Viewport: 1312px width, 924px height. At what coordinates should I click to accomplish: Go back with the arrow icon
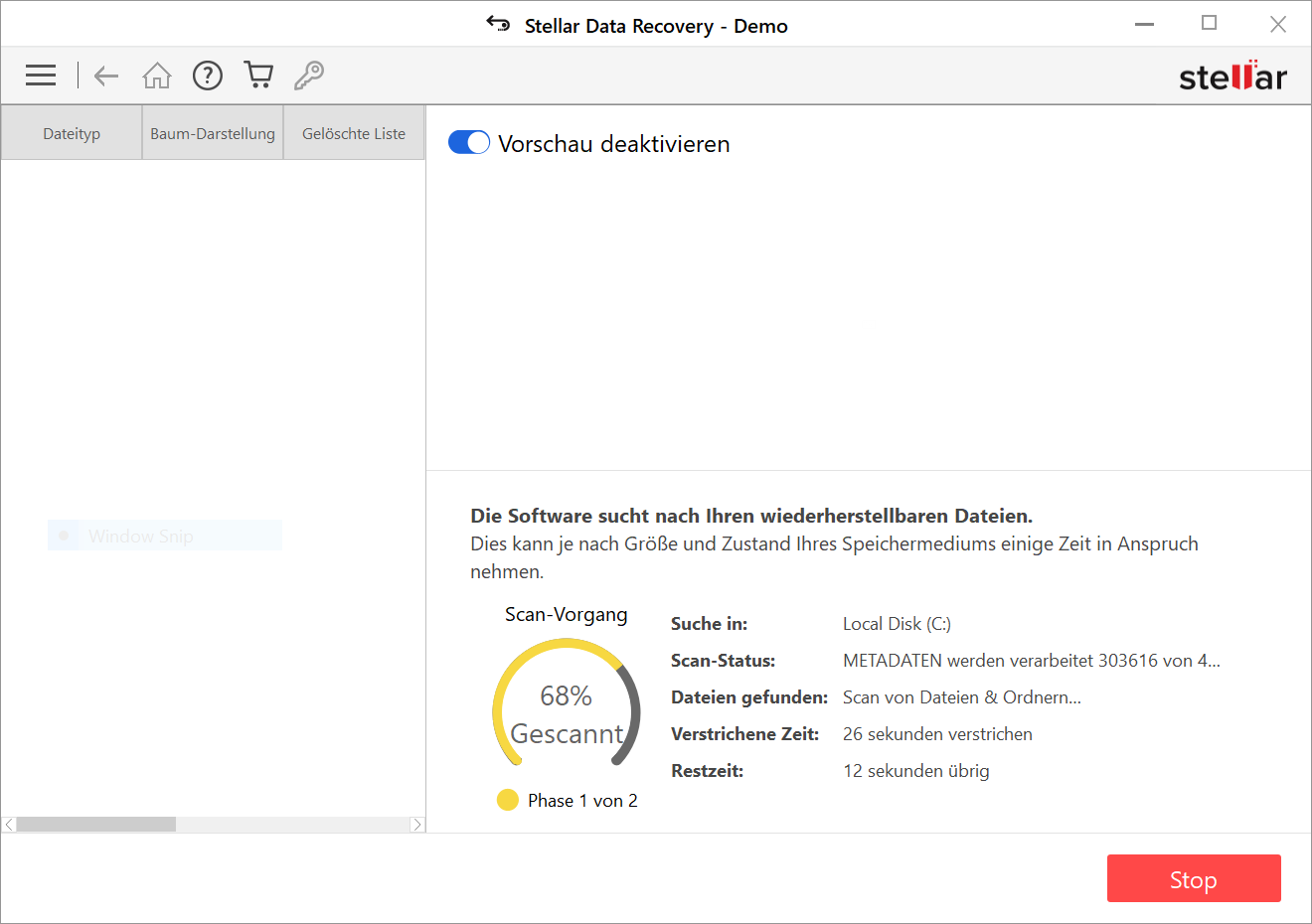point(106,76)
